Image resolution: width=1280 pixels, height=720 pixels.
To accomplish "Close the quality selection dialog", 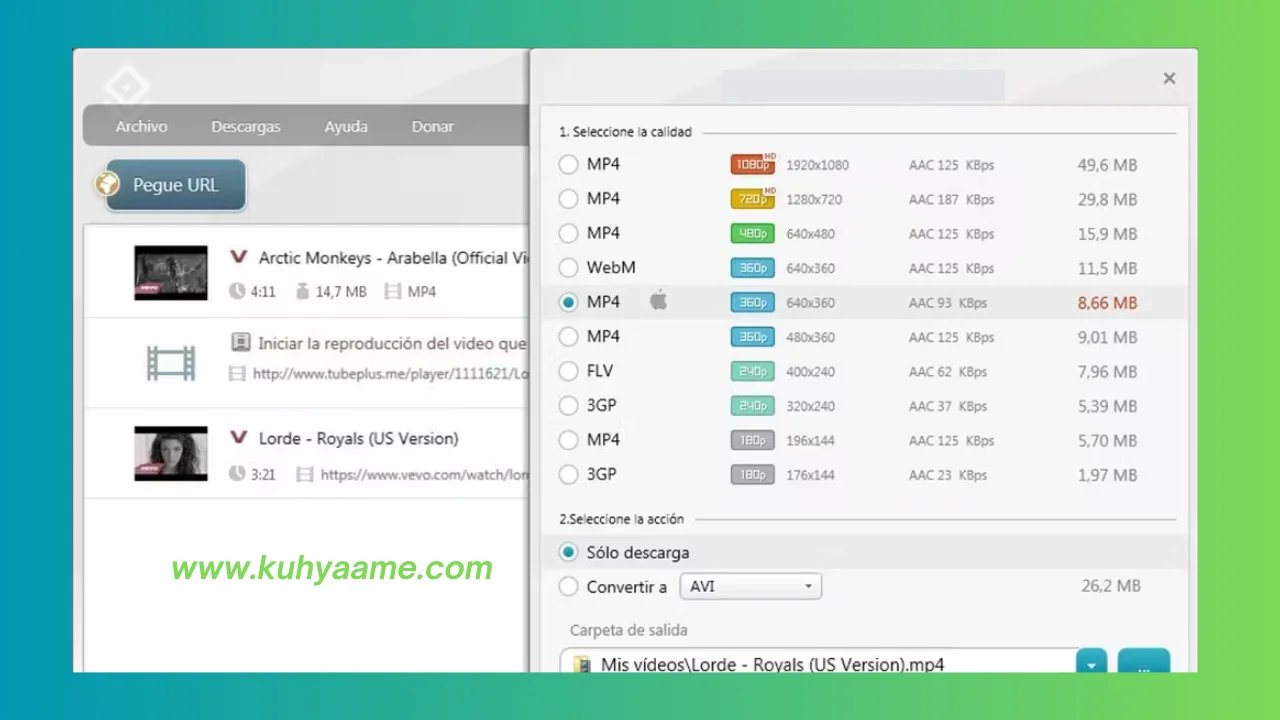I will point(1169,78).
